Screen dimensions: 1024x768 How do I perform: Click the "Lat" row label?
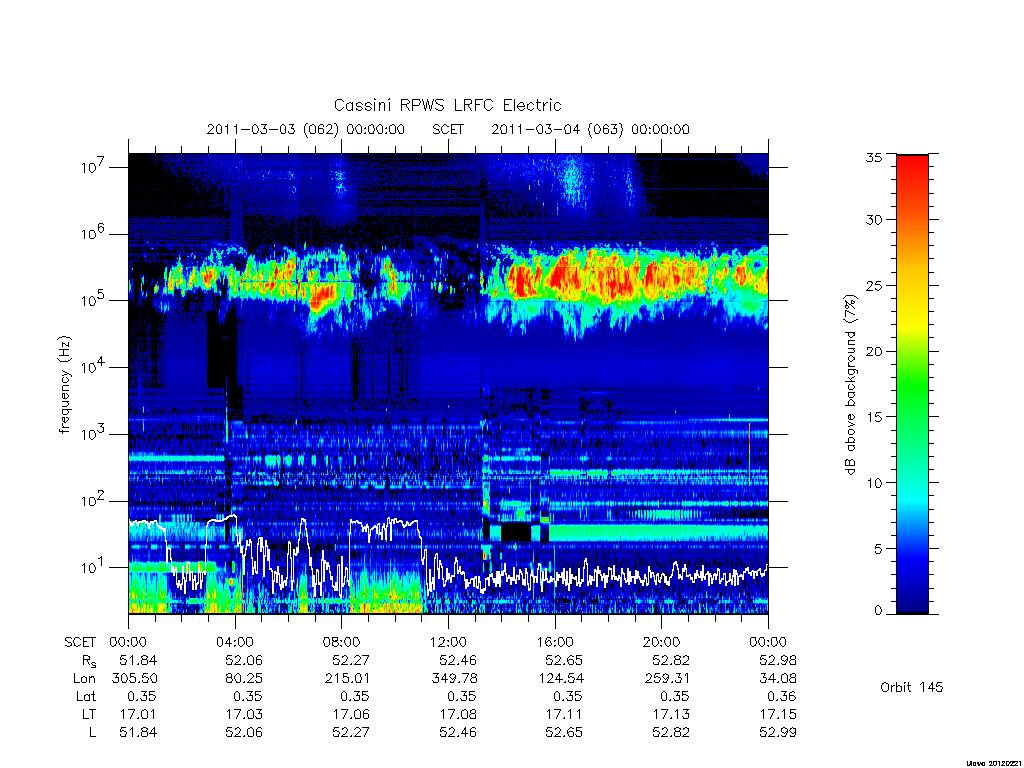[86, 697]
